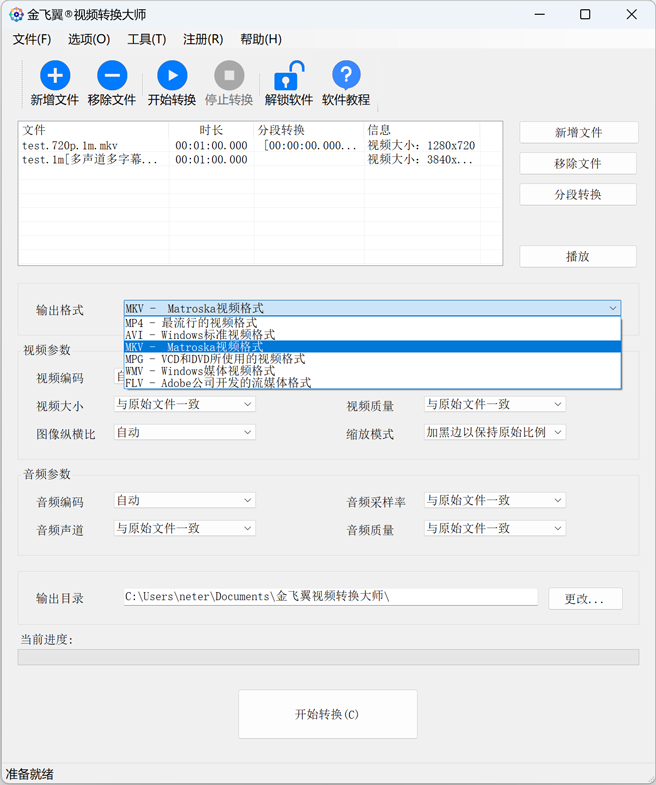Click the 文件 column header

[x=94, y=130]
